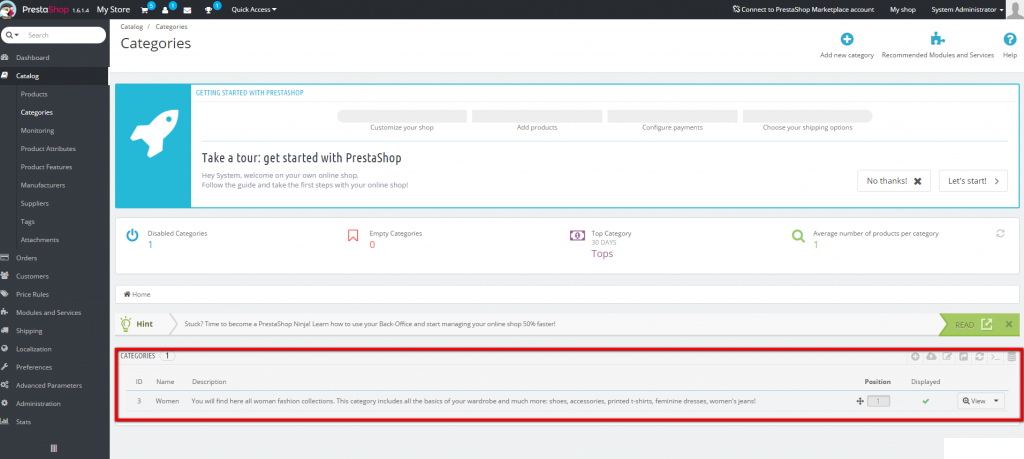Click the show SQL query terminal icon

[995, 356]
